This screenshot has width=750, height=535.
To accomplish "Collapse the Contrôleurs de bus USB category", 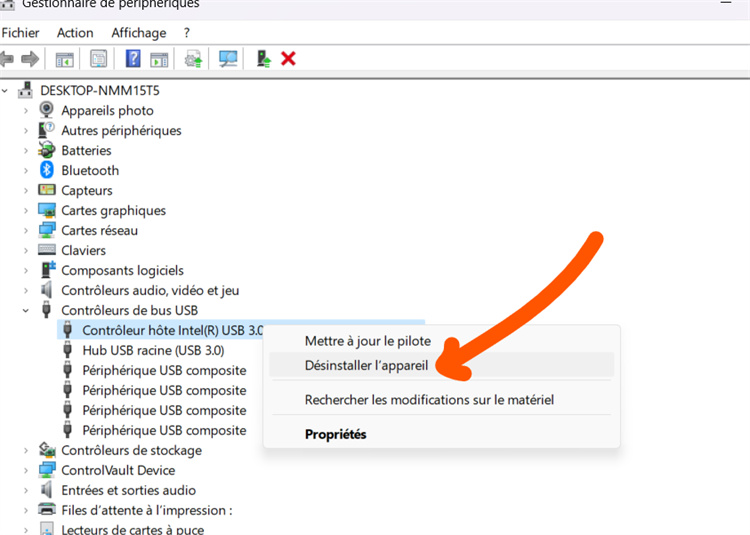I will click(26, 311).
